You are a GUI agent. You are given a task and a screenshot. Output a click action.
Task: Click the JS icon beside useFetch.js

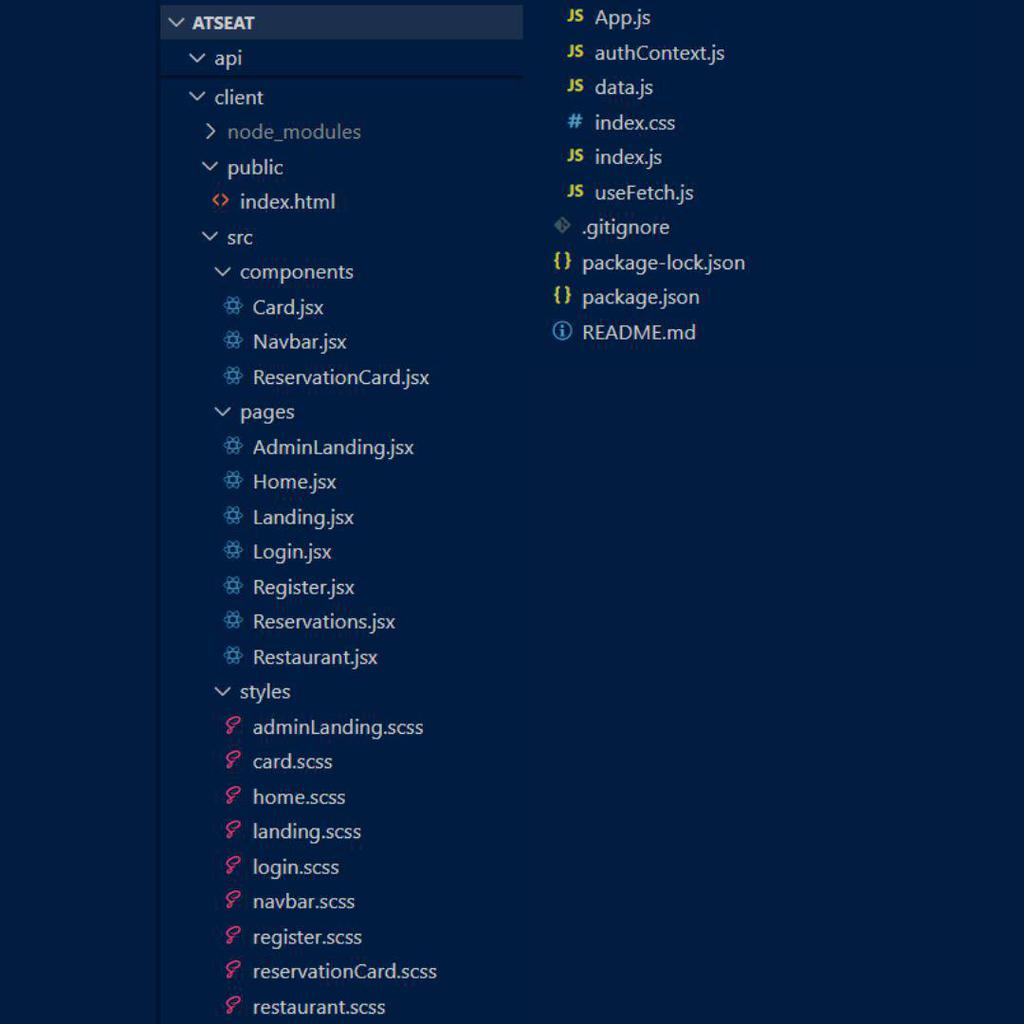[x=575, y=191]
